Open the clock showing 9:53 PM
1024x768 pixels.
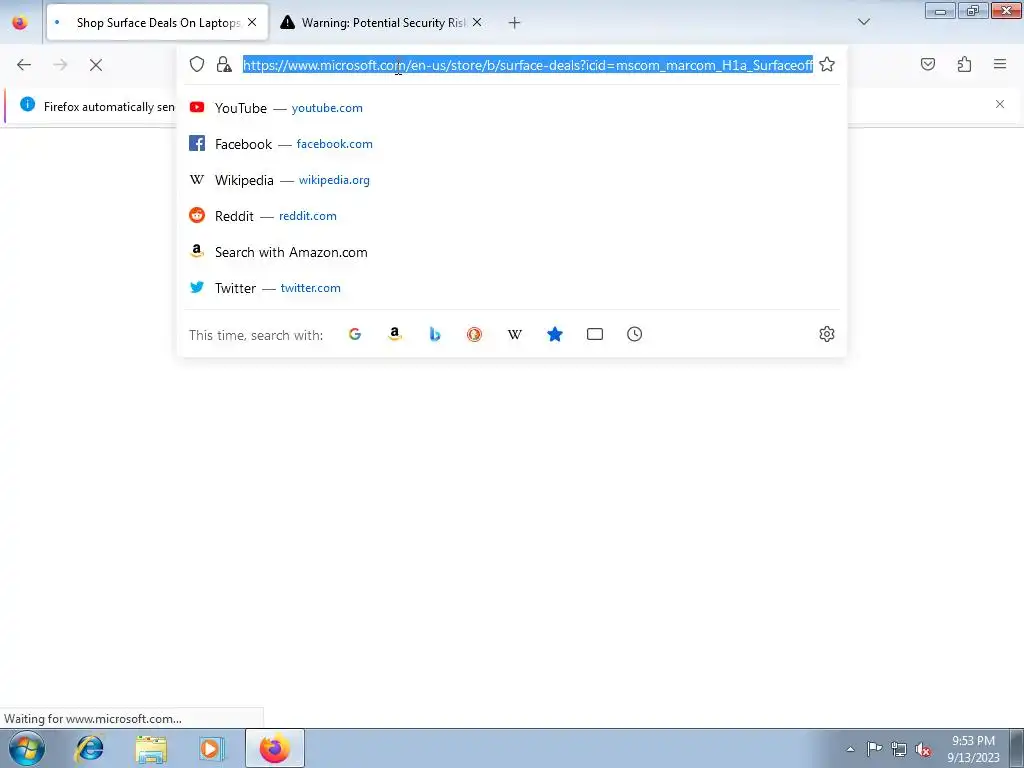point(973,748)
